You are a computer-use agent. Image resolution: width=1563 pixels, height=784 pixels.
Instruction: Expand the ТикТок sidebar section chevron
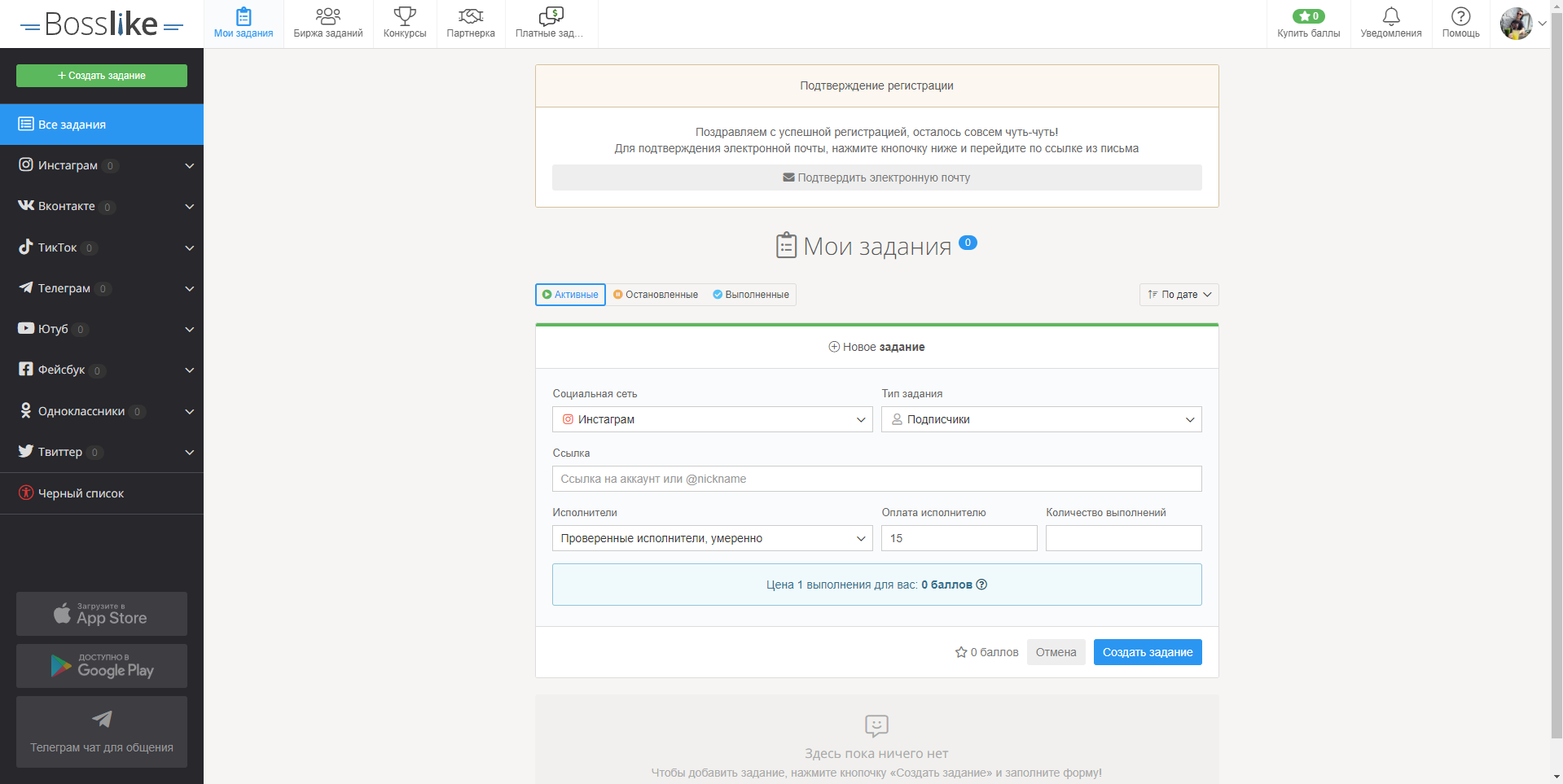coord(190,247)
